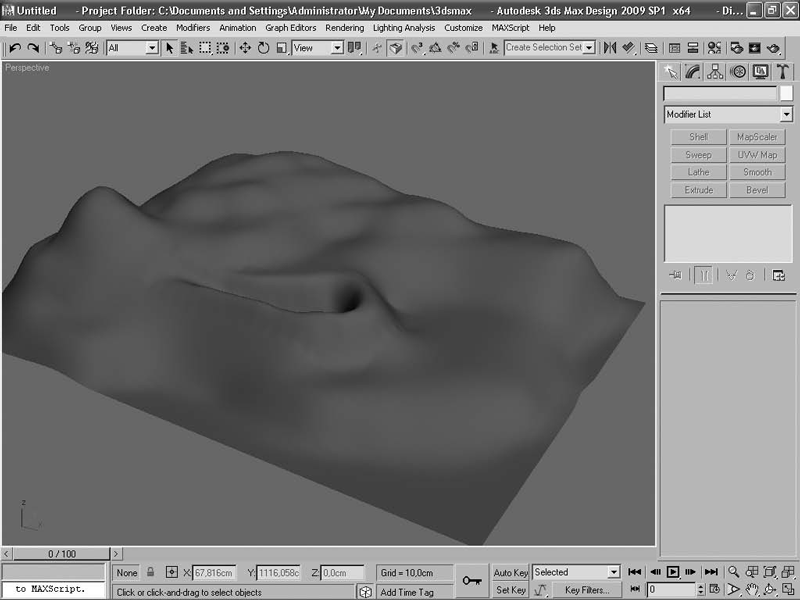Select the Move transform tool
This screenshot has width=800, height=600.
pyautogui.click(x=246, y=48)
